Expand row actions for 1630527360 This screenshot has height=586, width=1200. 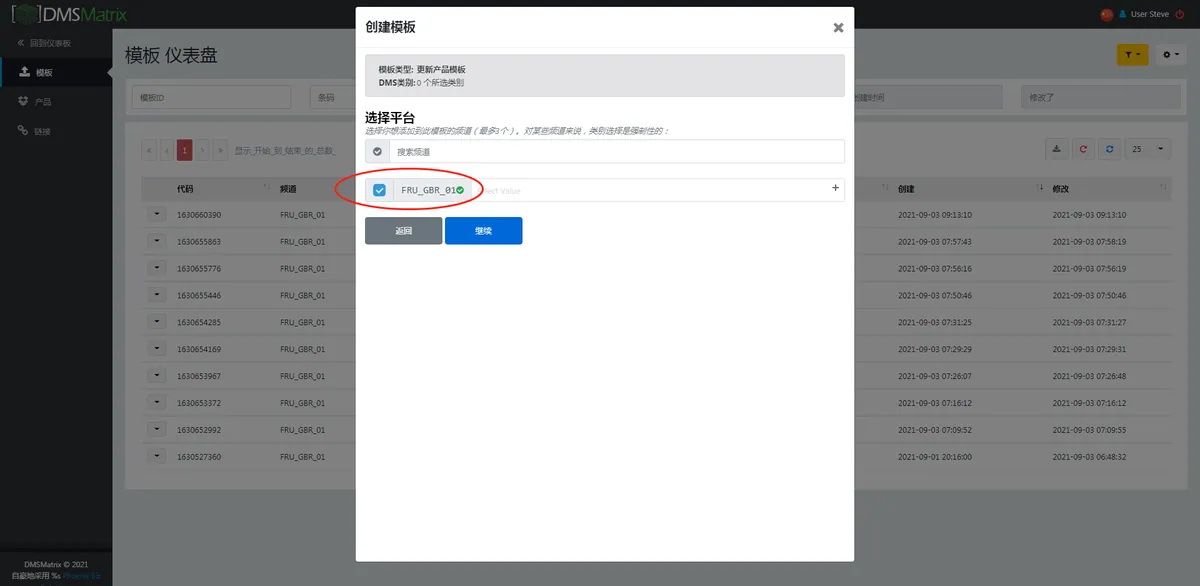[157, 456]
